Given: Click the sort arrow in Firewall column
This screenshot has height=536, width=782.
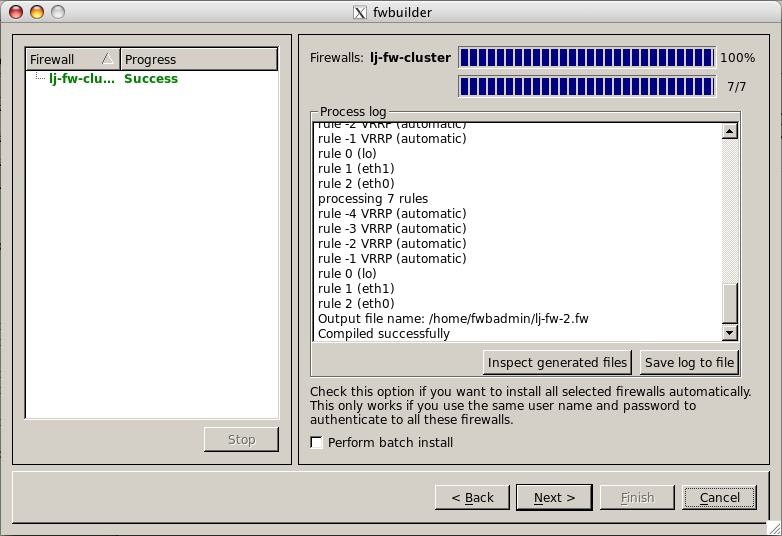Looking at the screenshot, I should [107, 60].
